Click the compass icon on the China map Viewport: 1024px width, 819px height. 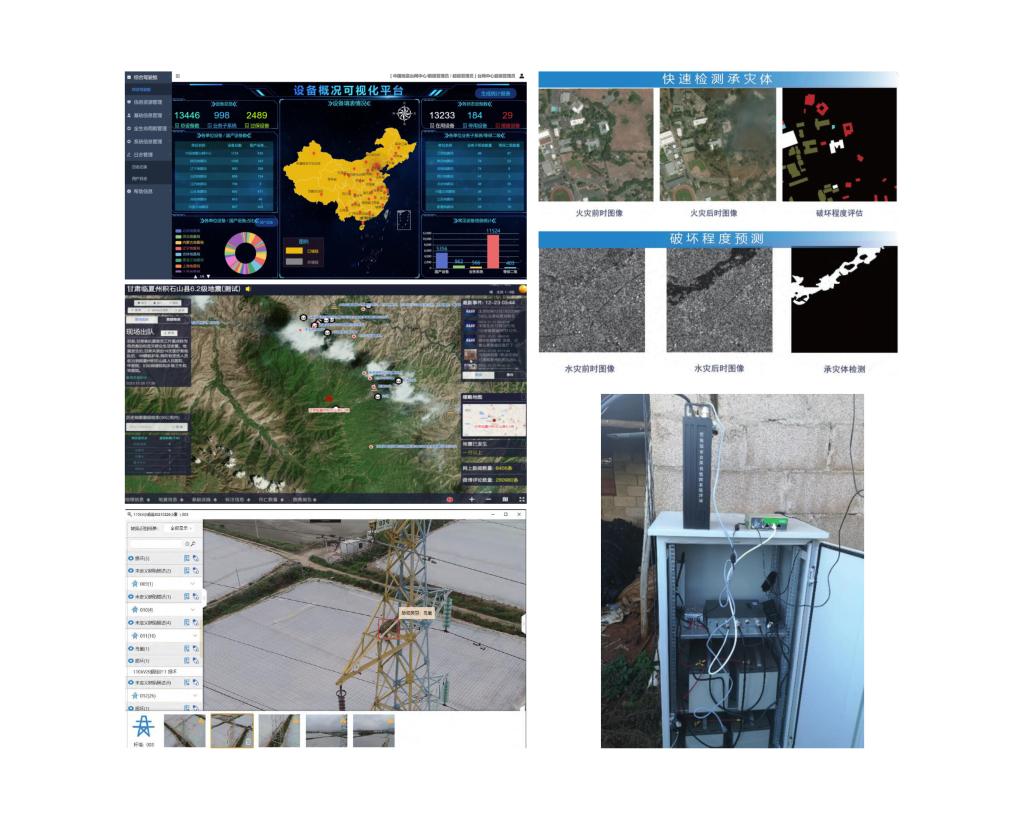tap(404, 114)
